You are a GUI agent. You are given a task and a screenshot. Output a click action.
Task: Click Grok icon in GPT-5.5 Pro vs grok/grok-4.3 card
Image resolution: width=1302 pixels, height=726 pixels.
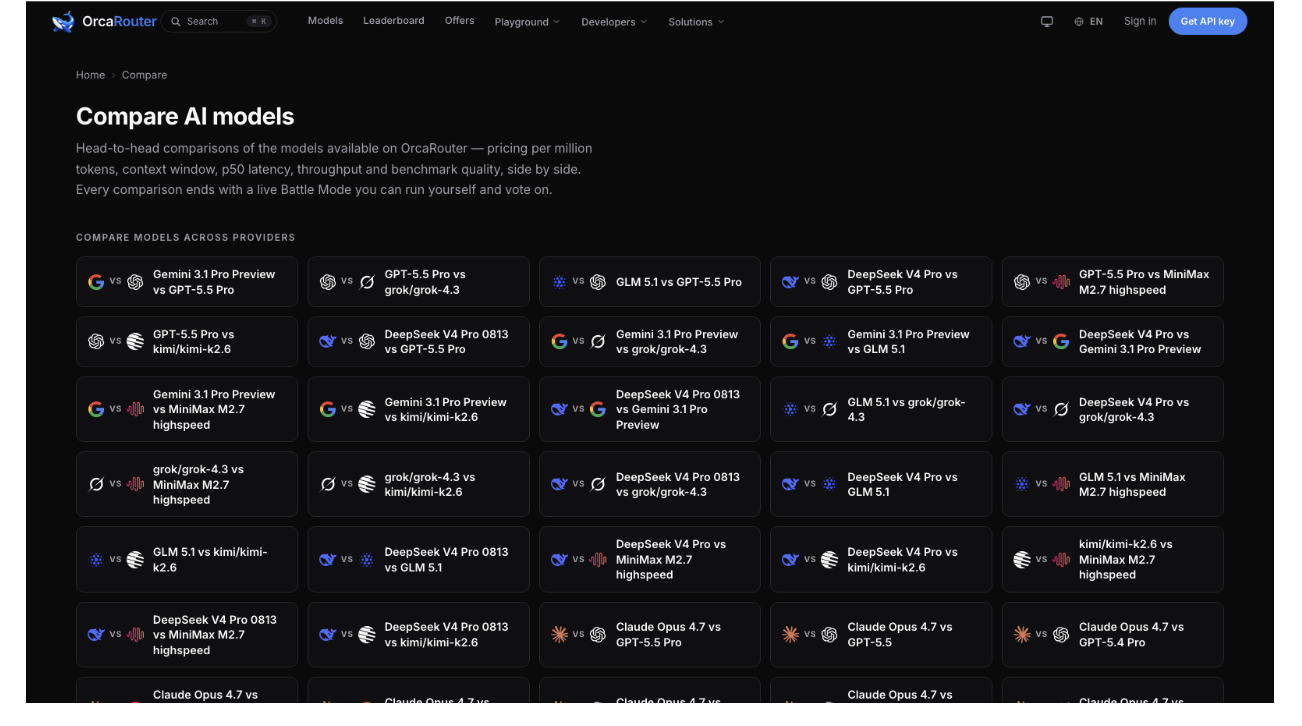coord(367,282)
